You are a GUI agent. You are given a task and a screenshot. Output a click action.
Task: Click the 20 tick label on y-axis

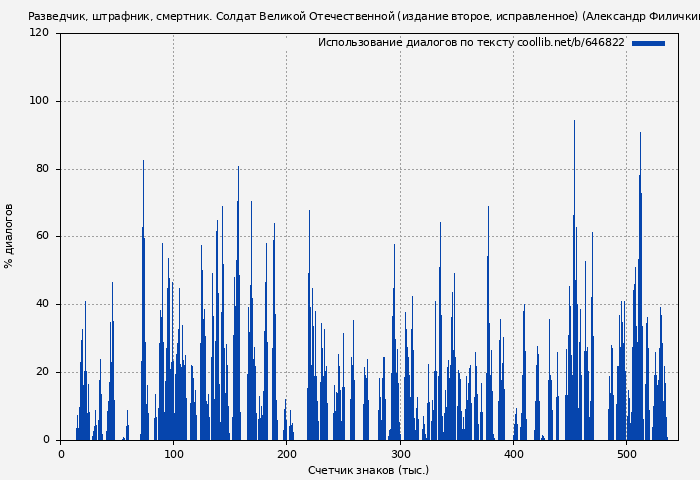coord(42,372)
